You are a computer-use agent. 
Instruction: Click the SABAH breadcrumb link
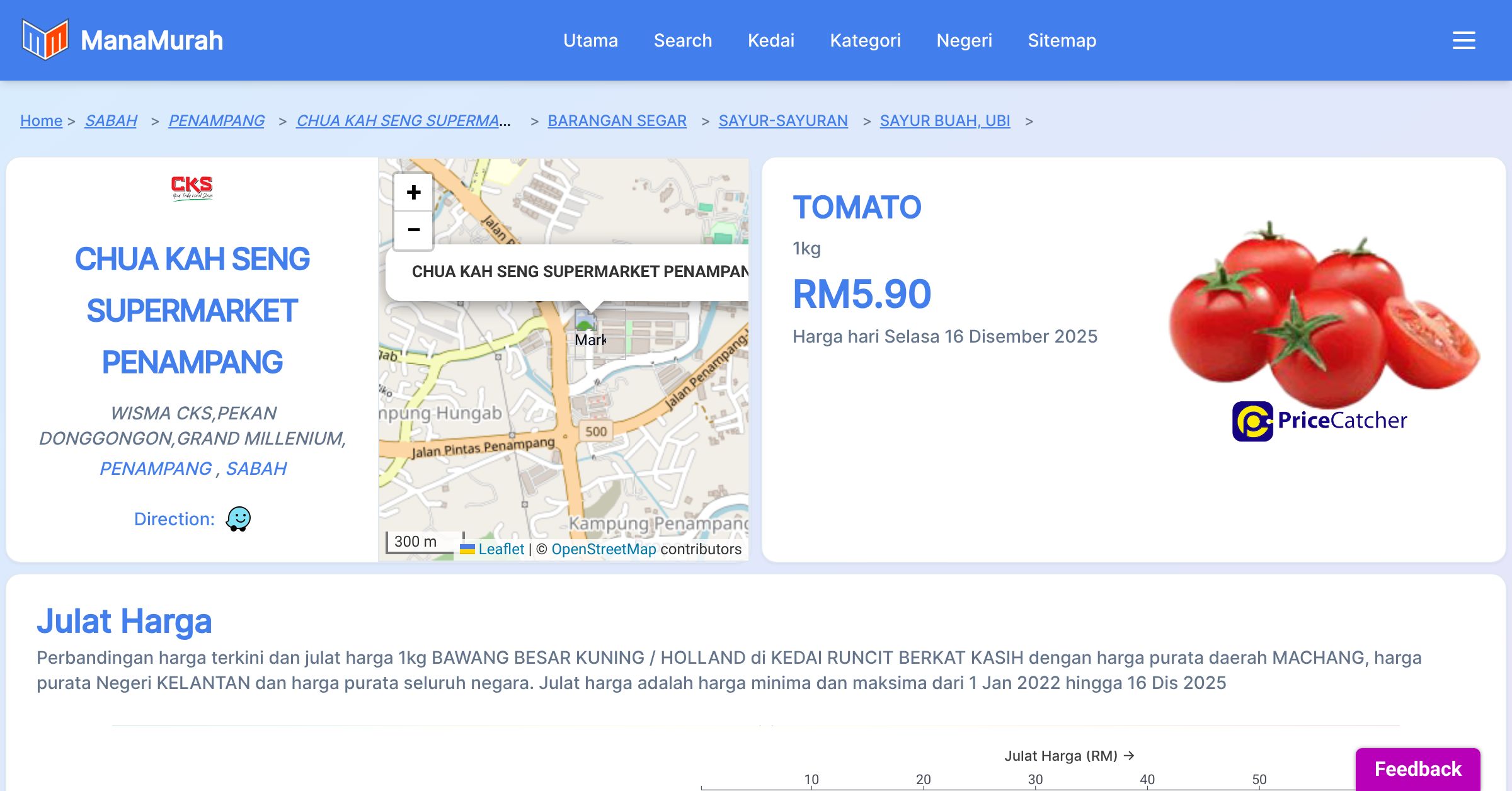(x=111, y=120)
